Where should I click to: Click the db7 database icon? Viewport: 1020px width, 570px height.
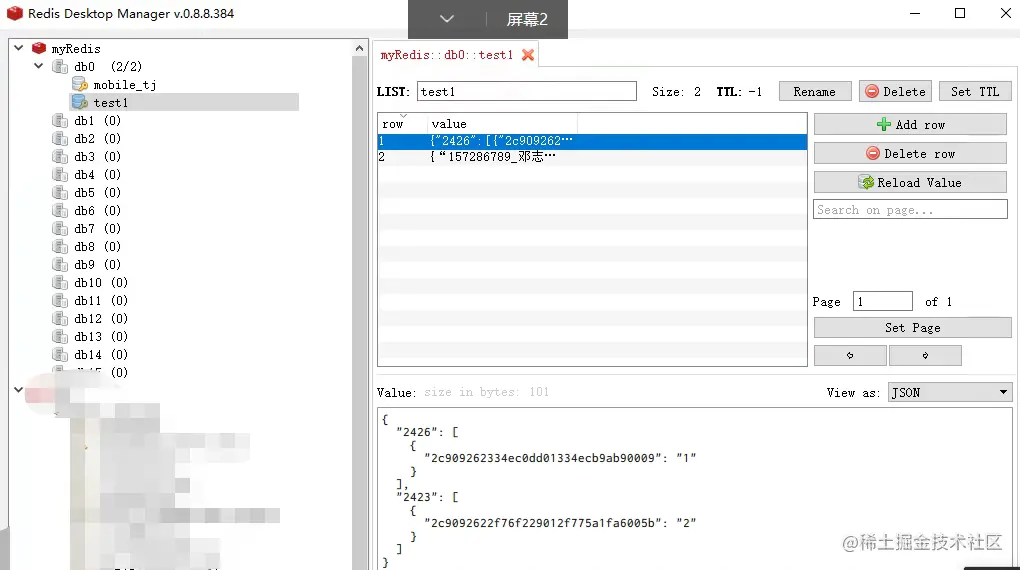(x=60, y=228)
